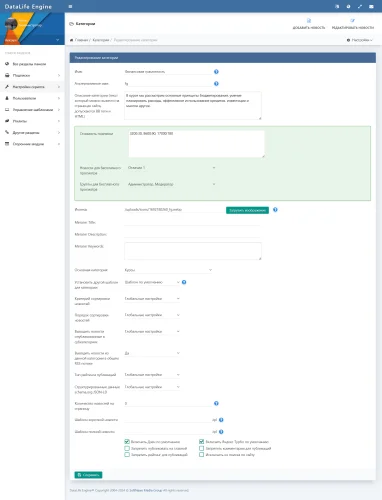Toggle the hamburger sidebar menu icon

pyautogui.click(x=70, y=6)
